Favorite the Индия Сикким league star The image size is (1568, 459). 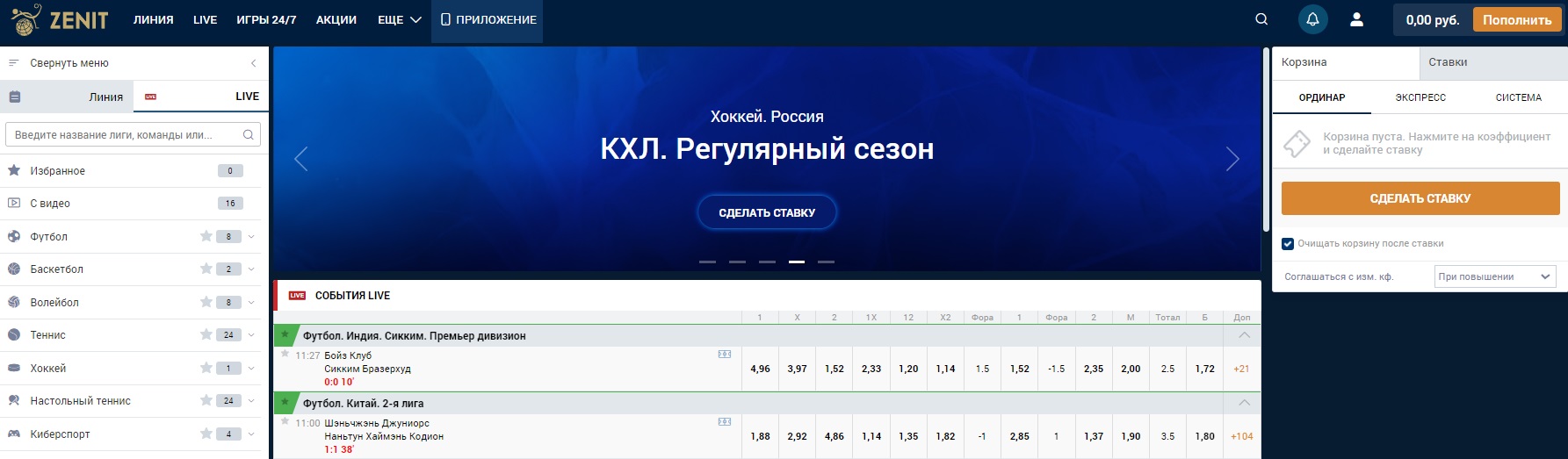pyautogui.click(x=285, y=335)
